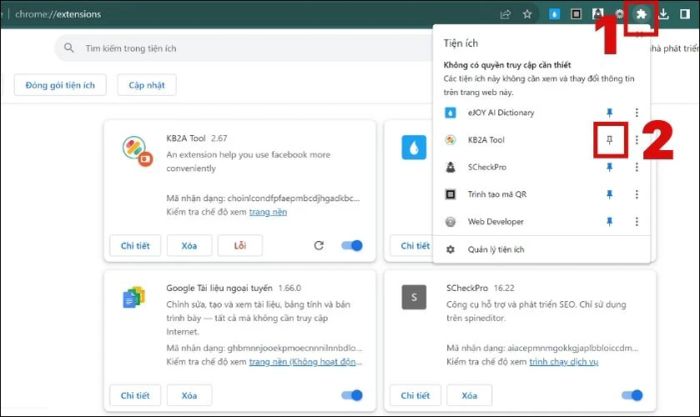
Task: Open more options for eJOY AI Dictionary
Action: coord(636,113)
